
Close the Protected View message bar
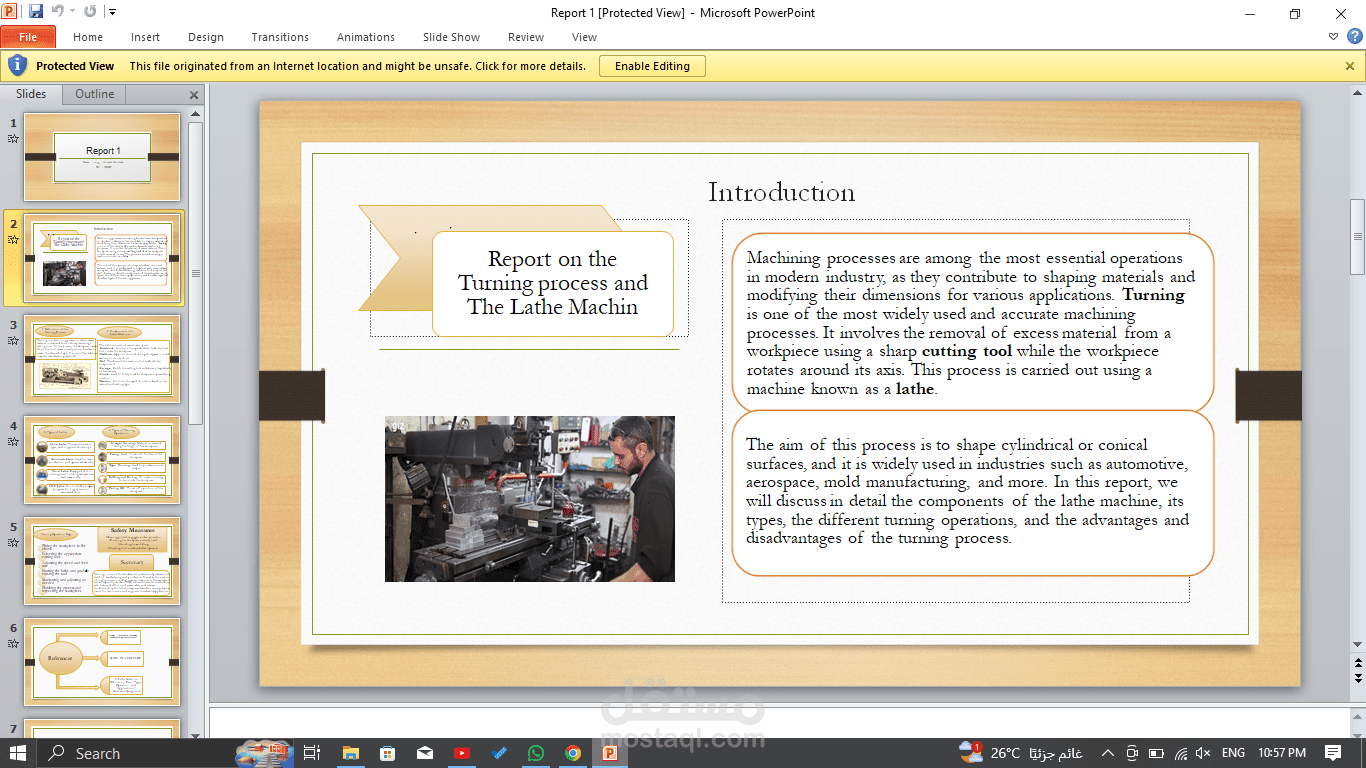1349,66
